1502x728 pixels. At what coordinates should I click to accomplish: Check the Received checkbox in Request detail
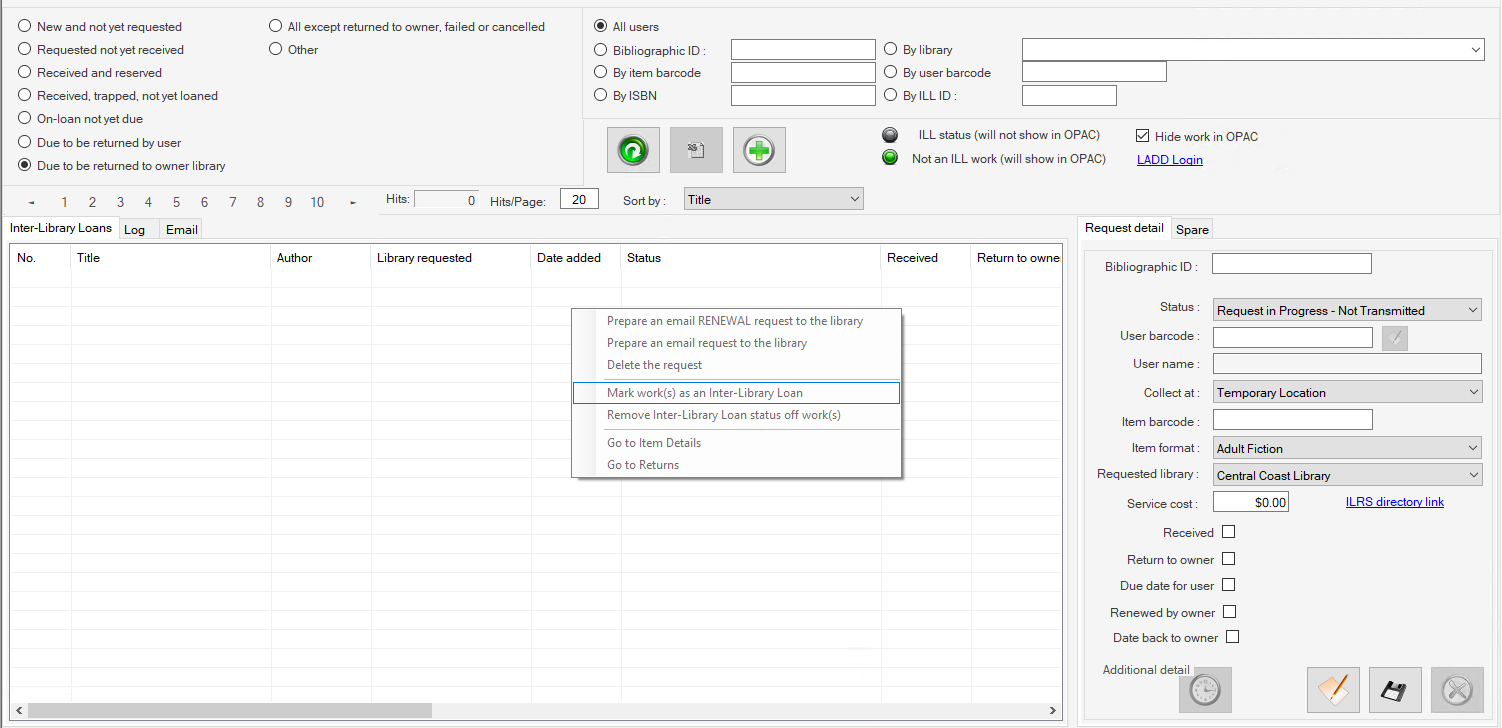(1229, 532)
